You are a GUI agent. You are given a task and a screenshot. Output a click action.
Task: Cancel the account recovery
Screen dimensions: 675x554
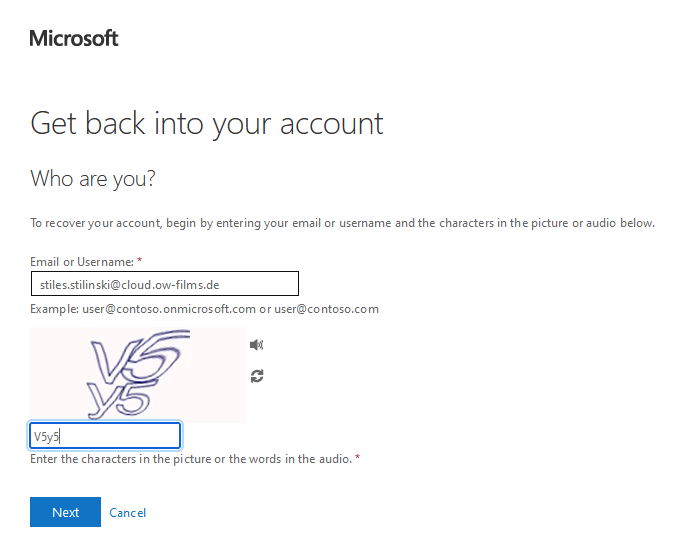point(128,513)
